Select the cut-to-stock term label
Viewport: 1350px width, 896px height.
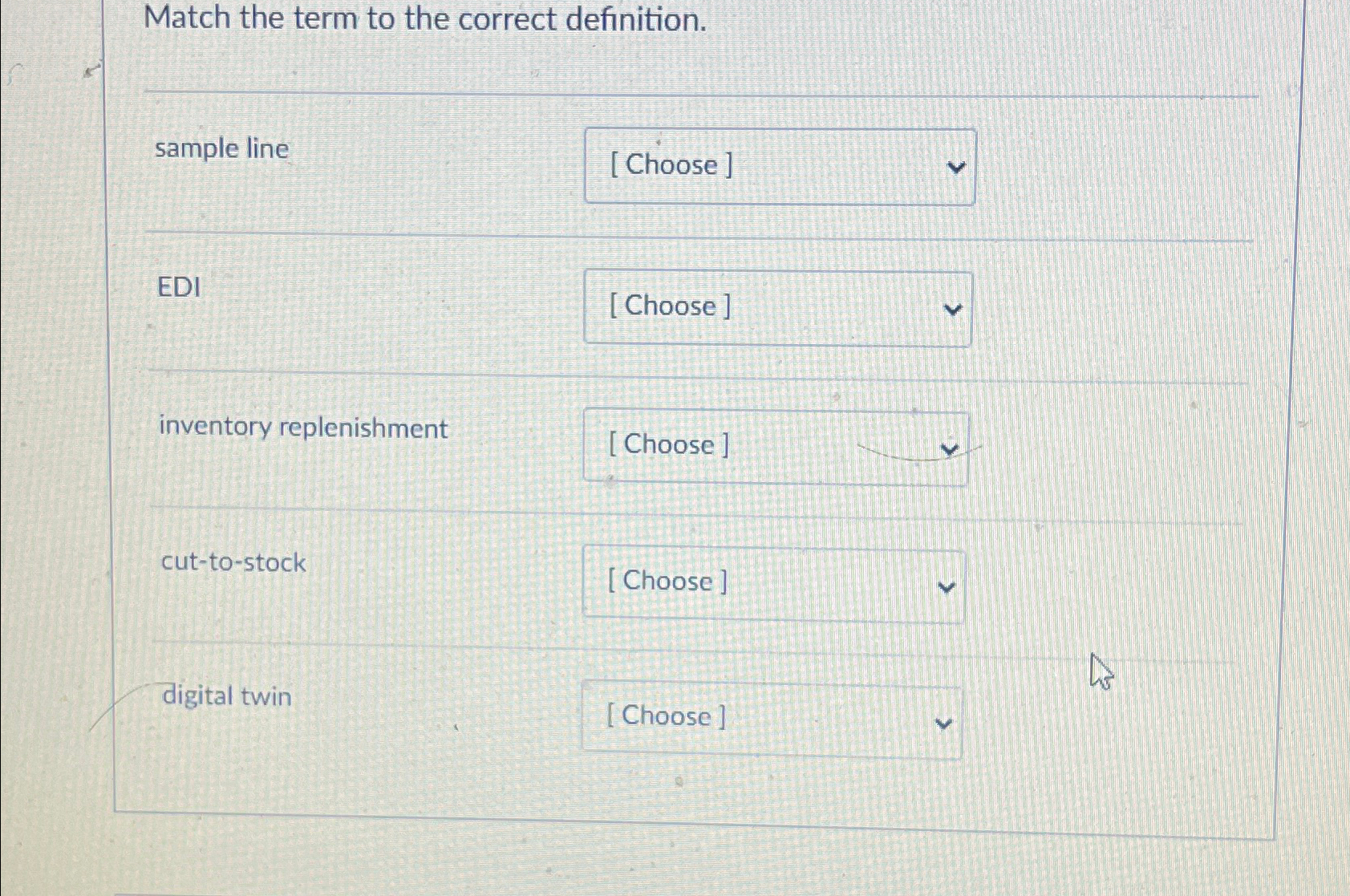(x=231, y=563)
